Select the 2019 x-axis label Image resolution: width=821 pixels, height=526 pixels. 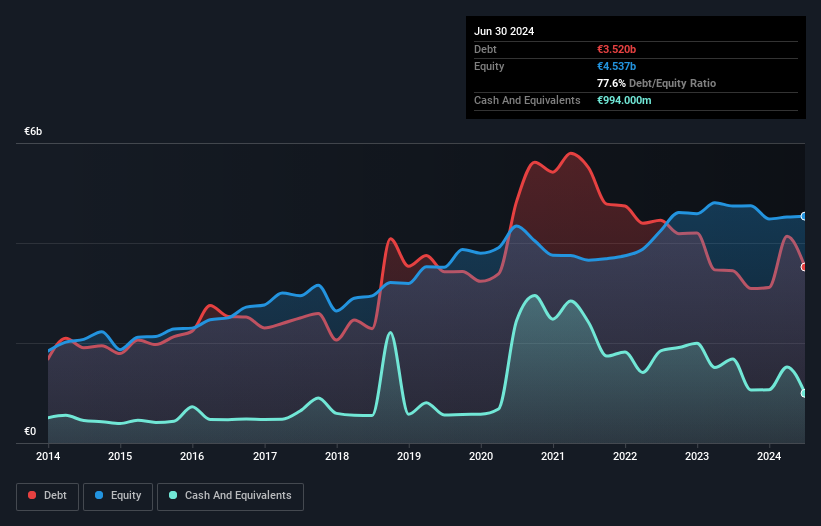[409, 456]
